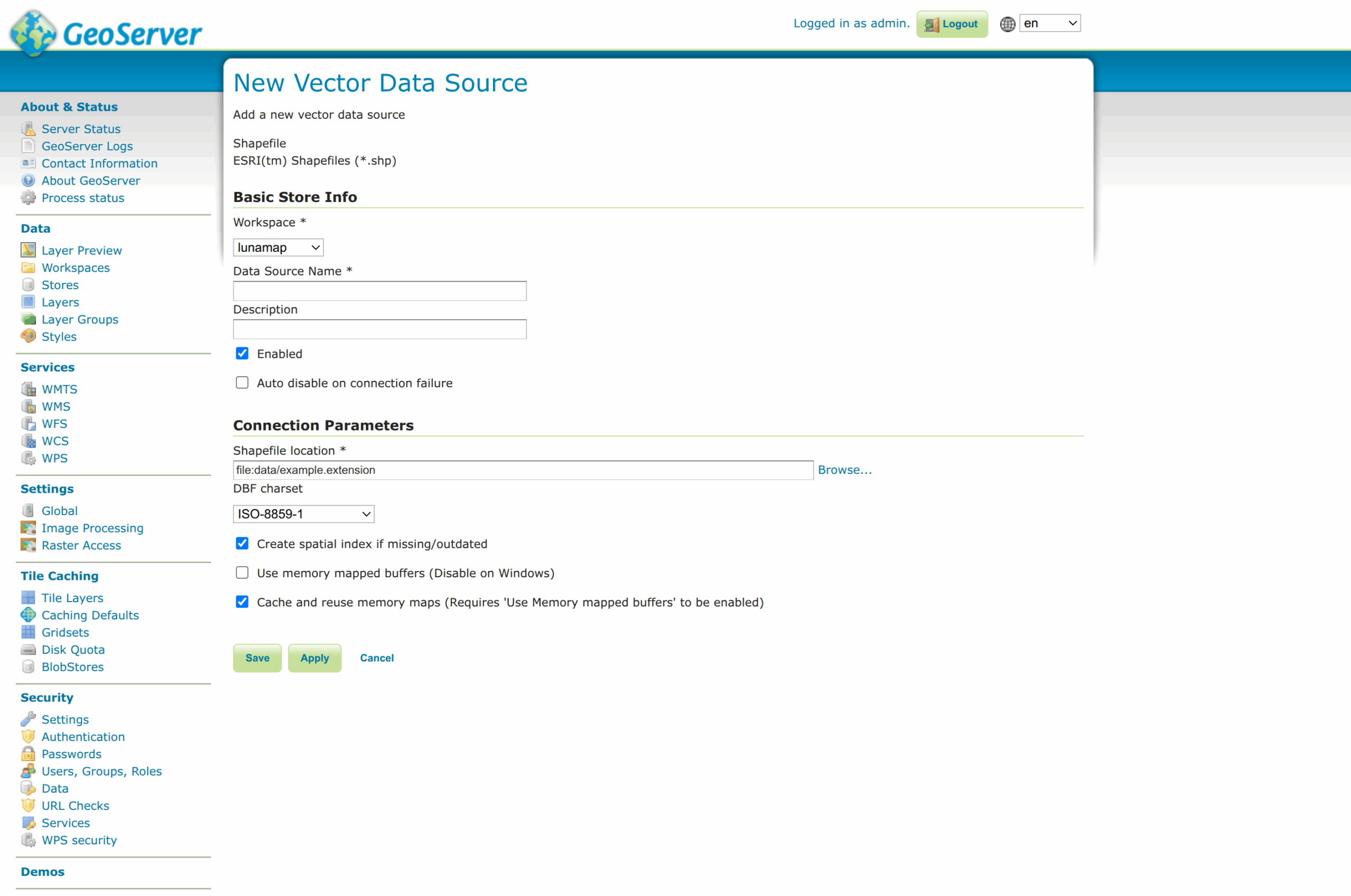
Task: Click the WCS service icon
Action: point(28,441)
